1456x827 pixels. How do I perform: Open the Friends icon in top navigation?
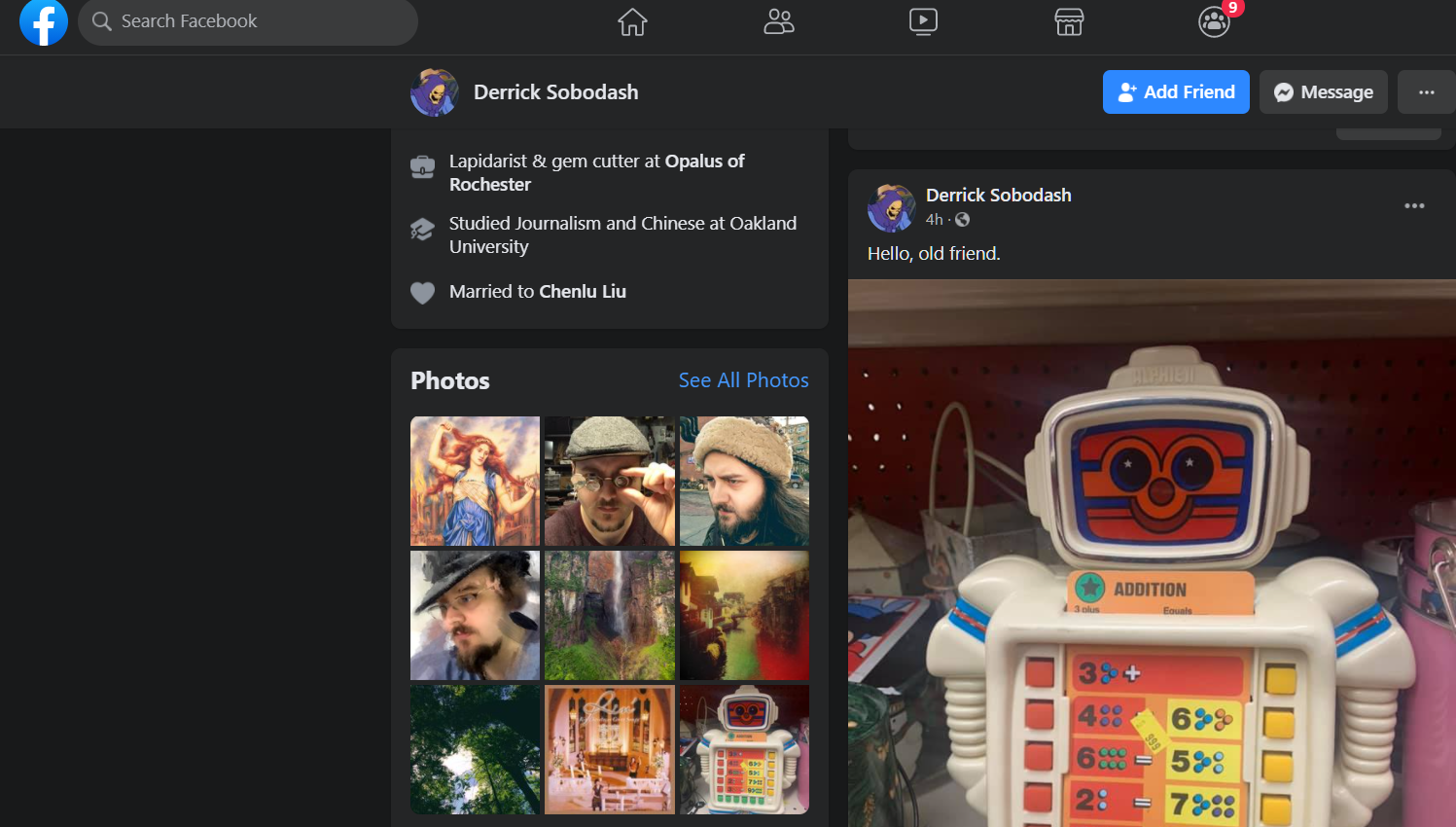tap(778, 21)
